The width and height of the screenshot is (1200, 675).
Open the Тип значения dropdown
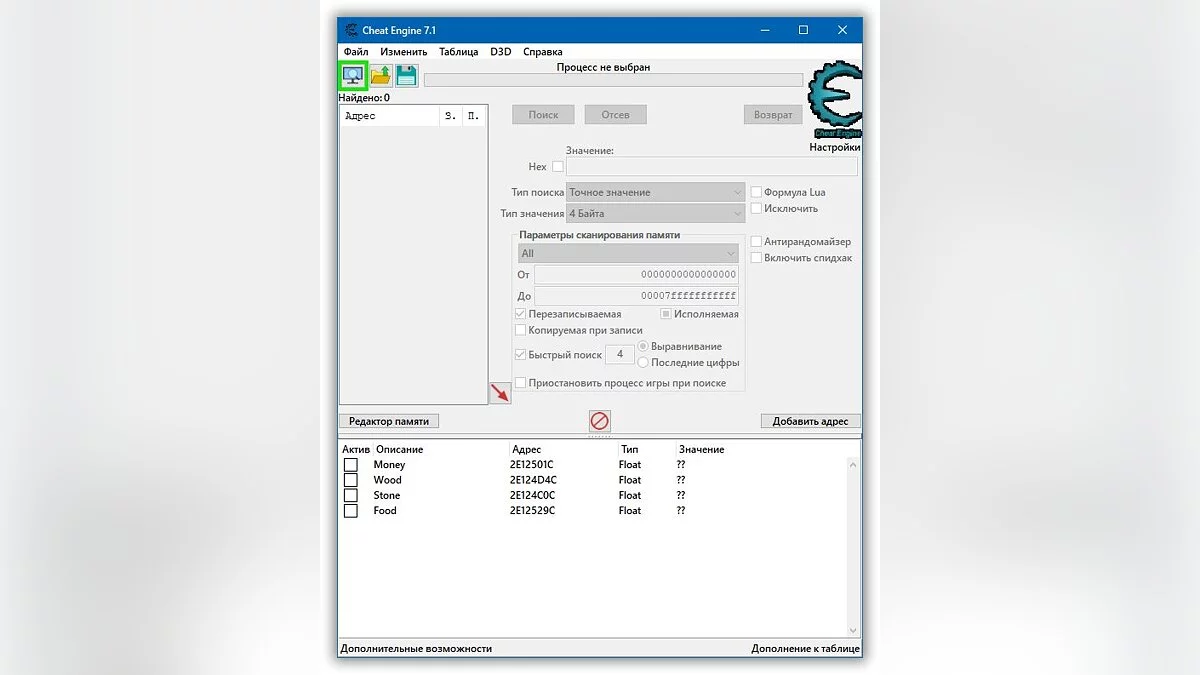coord(655,213)
